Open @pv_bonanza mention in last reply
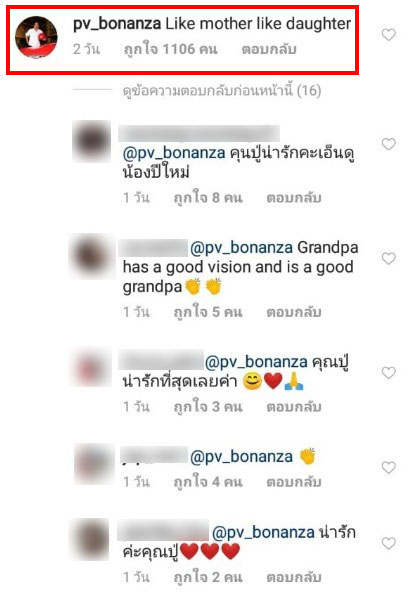 pos(263,532)
